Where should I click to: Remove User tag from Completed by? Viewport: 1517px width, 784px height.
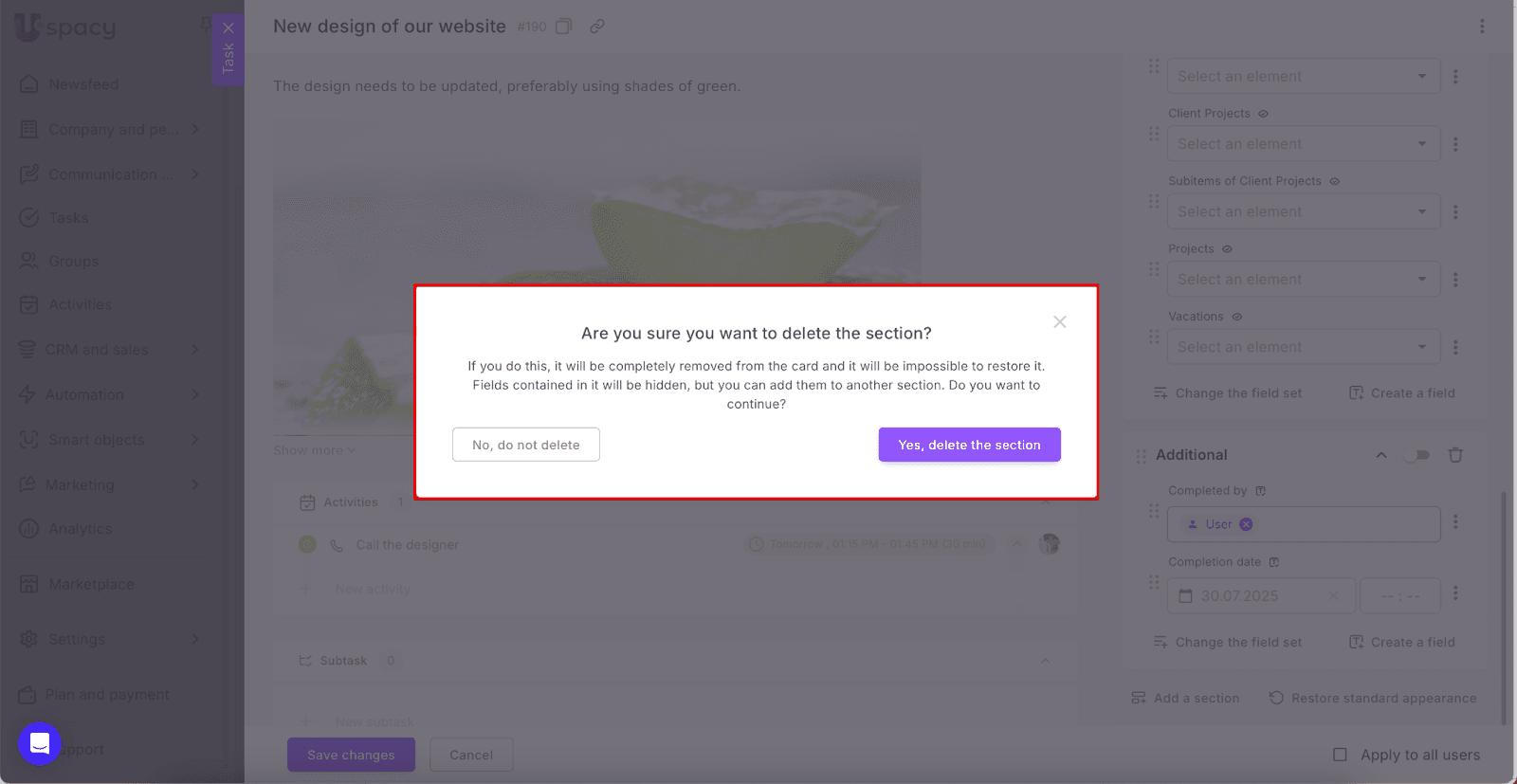pyautogui.click(x=1246, y=524)
